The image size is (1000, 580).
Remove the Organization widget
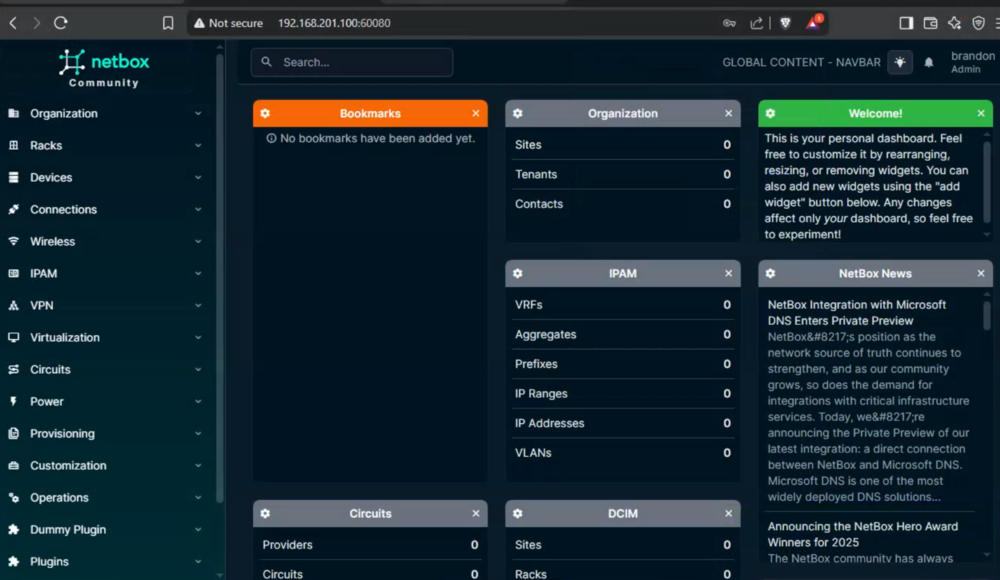[x=728, y=114]
